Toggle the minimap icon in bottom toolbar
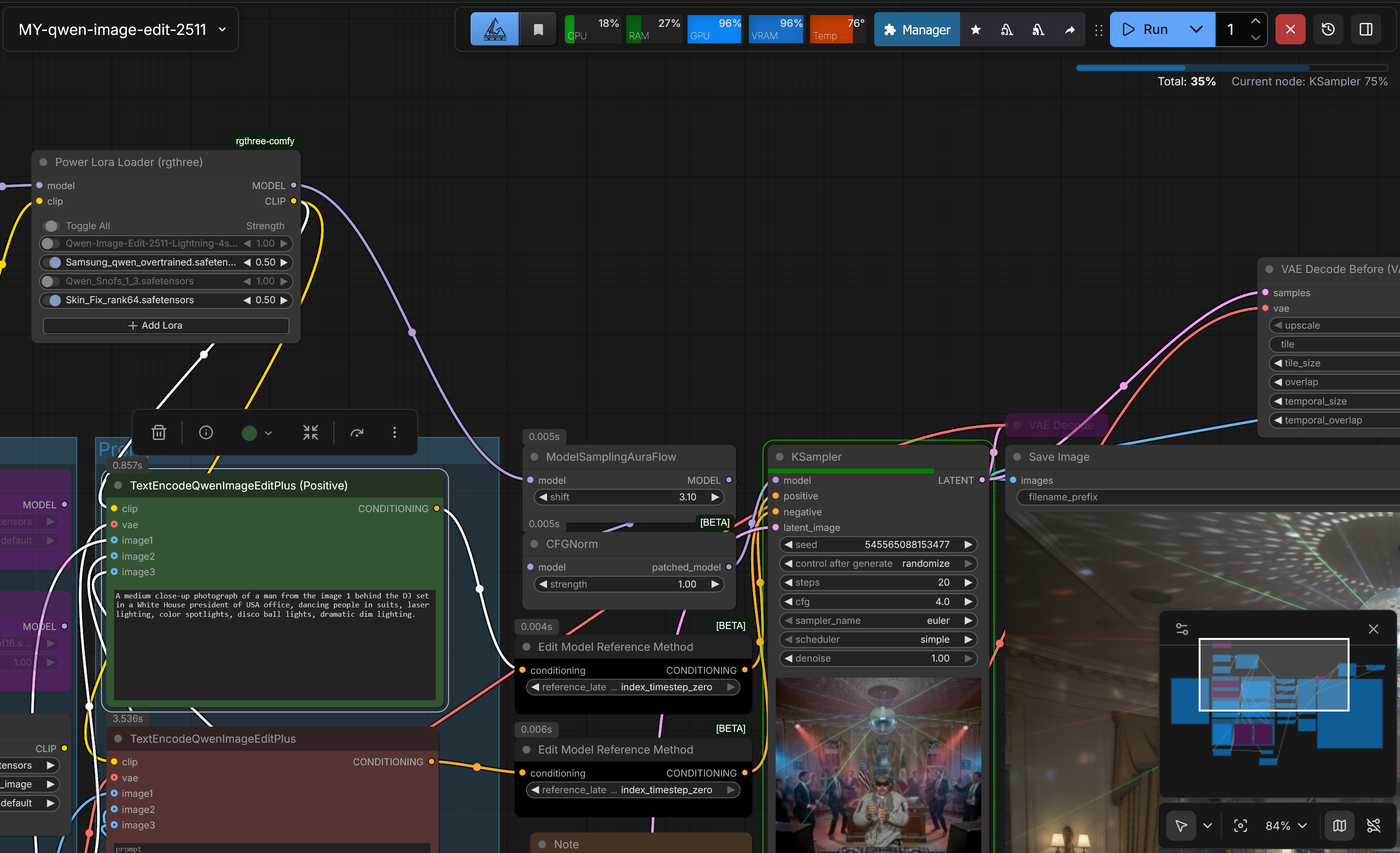 coord(1339,825)
